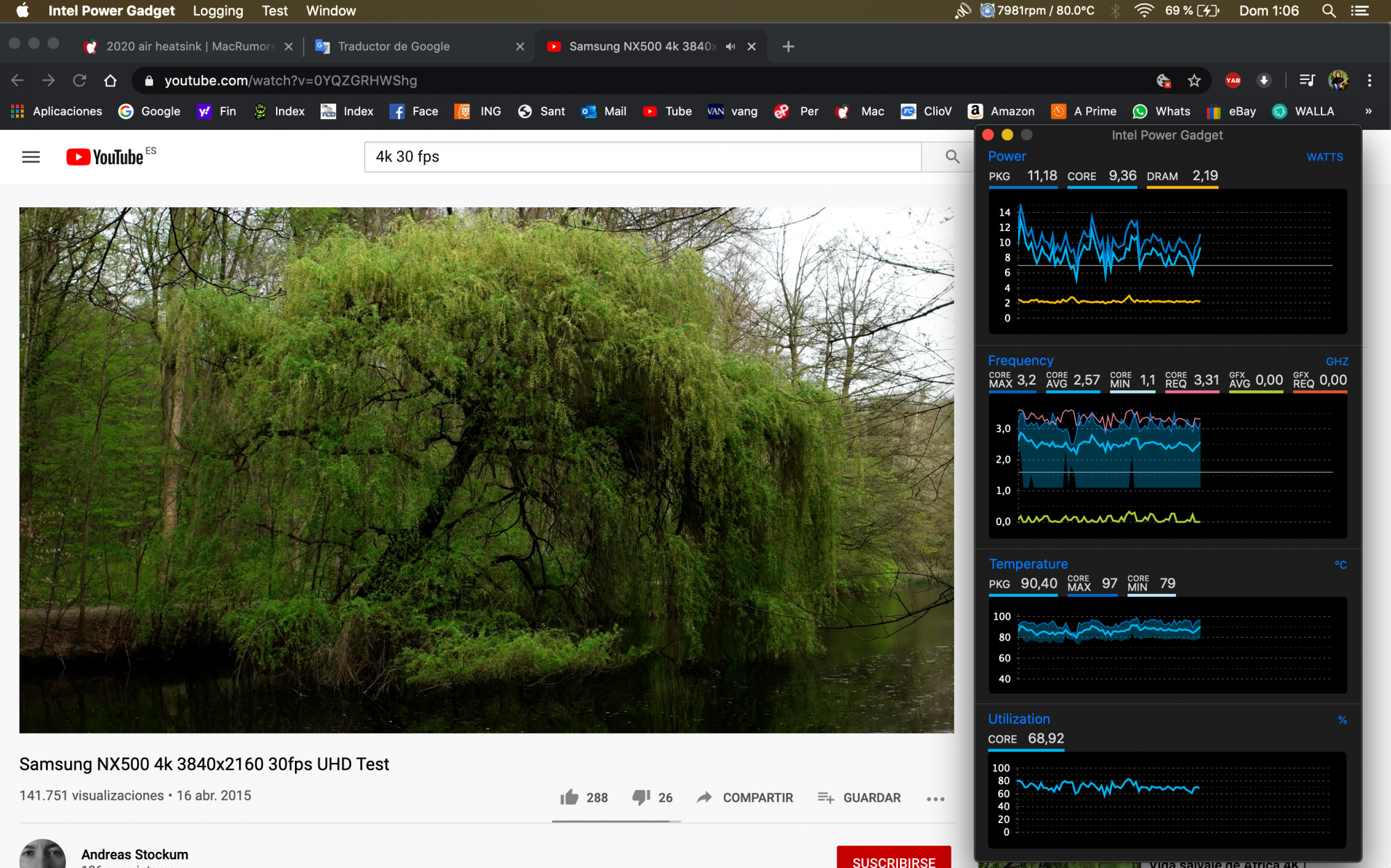Image resolution: width=1391 pixels, height=868 pixels.
Task: Open the Chrome three-dot menu
Action: coord(1369,81)
